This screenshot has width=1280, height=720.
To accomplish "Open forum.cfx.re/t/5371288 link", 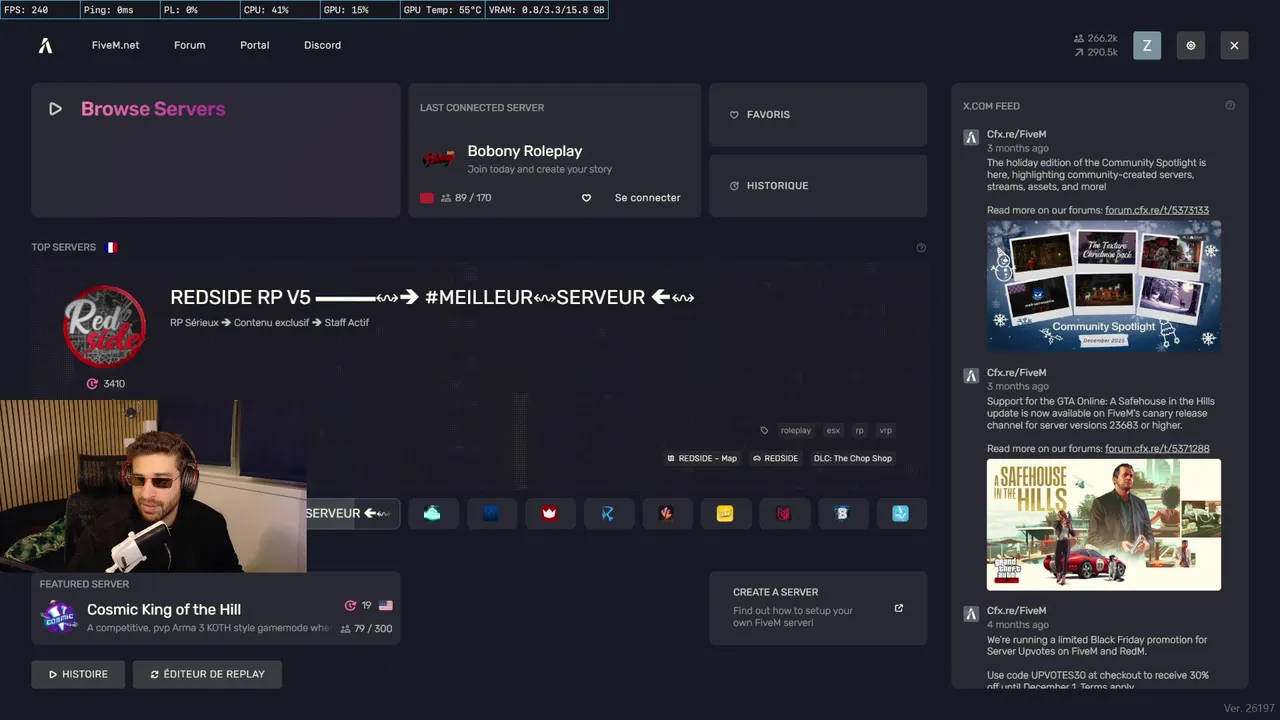I will (x=1157, y=449).
